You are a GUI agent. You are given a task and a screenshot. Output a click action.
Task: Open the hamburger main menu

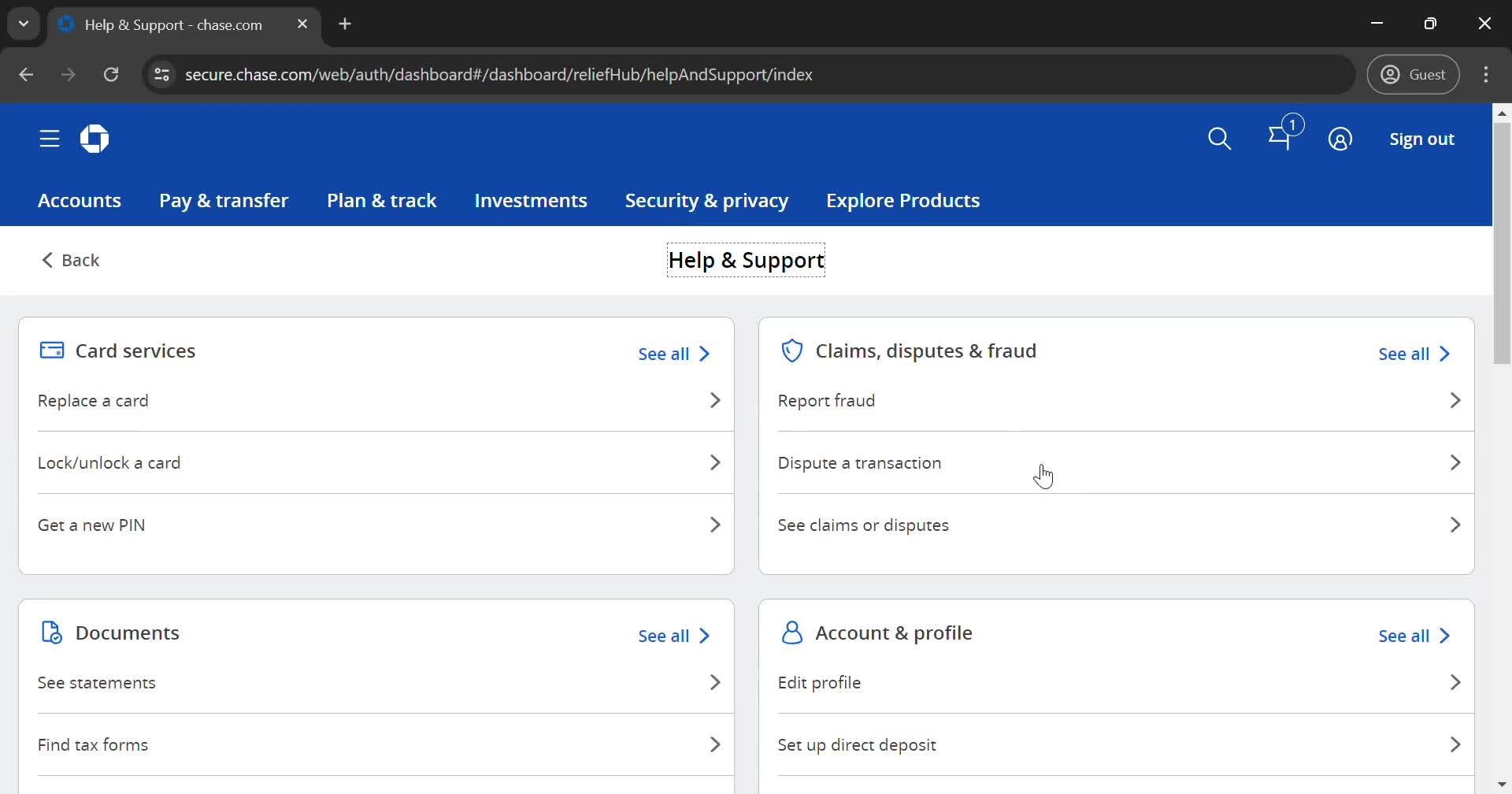(50, 139)
